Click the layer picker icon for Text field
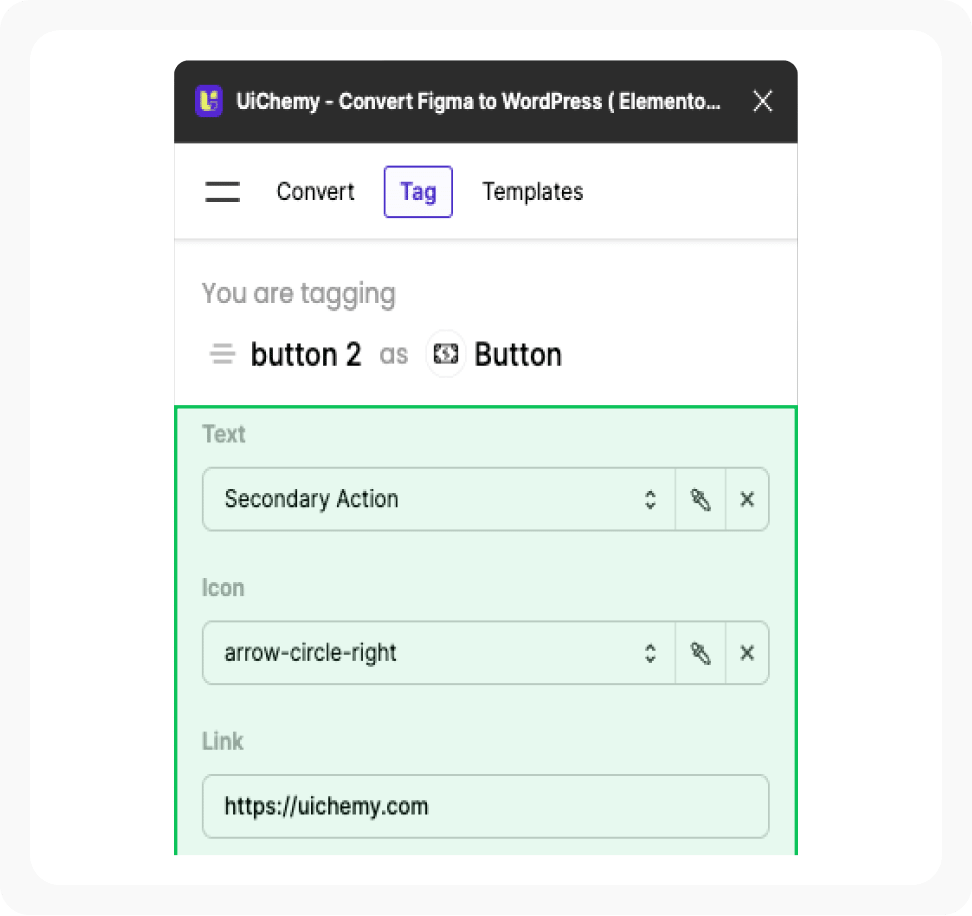The height and width of the screenshot is (916, 972). click(x=700, y=499)
